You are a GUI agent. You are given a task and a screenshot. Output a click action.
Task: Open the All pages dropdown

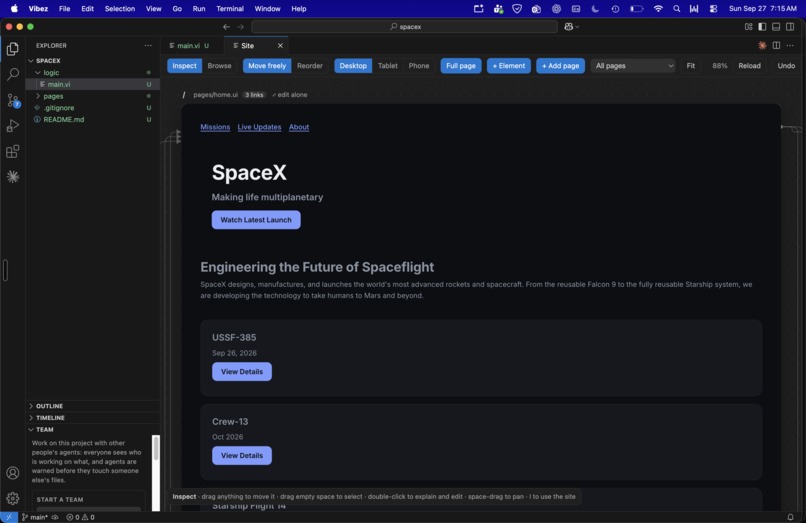633,66
